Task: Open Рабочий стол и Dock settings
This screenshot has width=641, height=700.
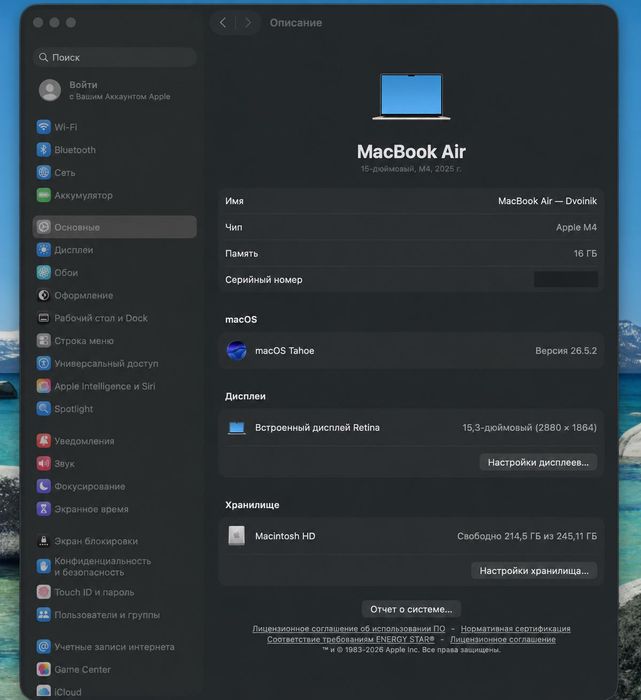Action: tap(115, 318)
